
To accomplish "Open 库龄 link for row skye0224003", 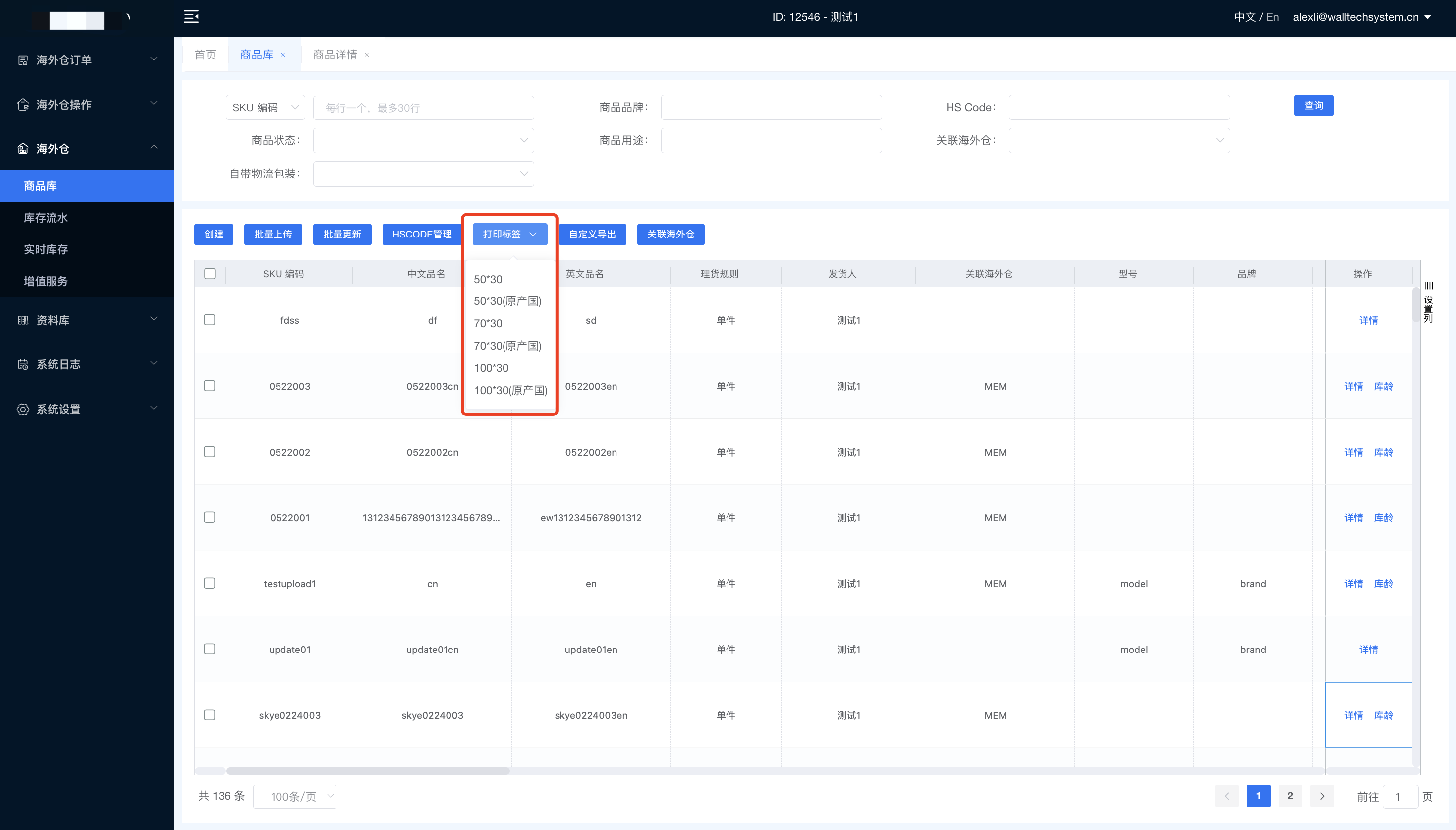I will point(1383,715).
